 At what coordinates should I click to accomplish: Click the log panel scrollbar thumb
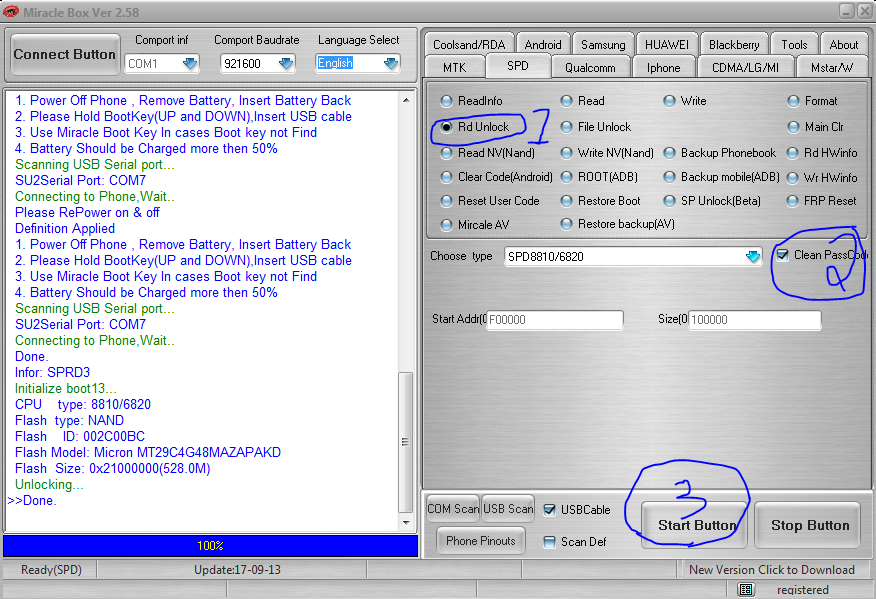tap(406, 441)
